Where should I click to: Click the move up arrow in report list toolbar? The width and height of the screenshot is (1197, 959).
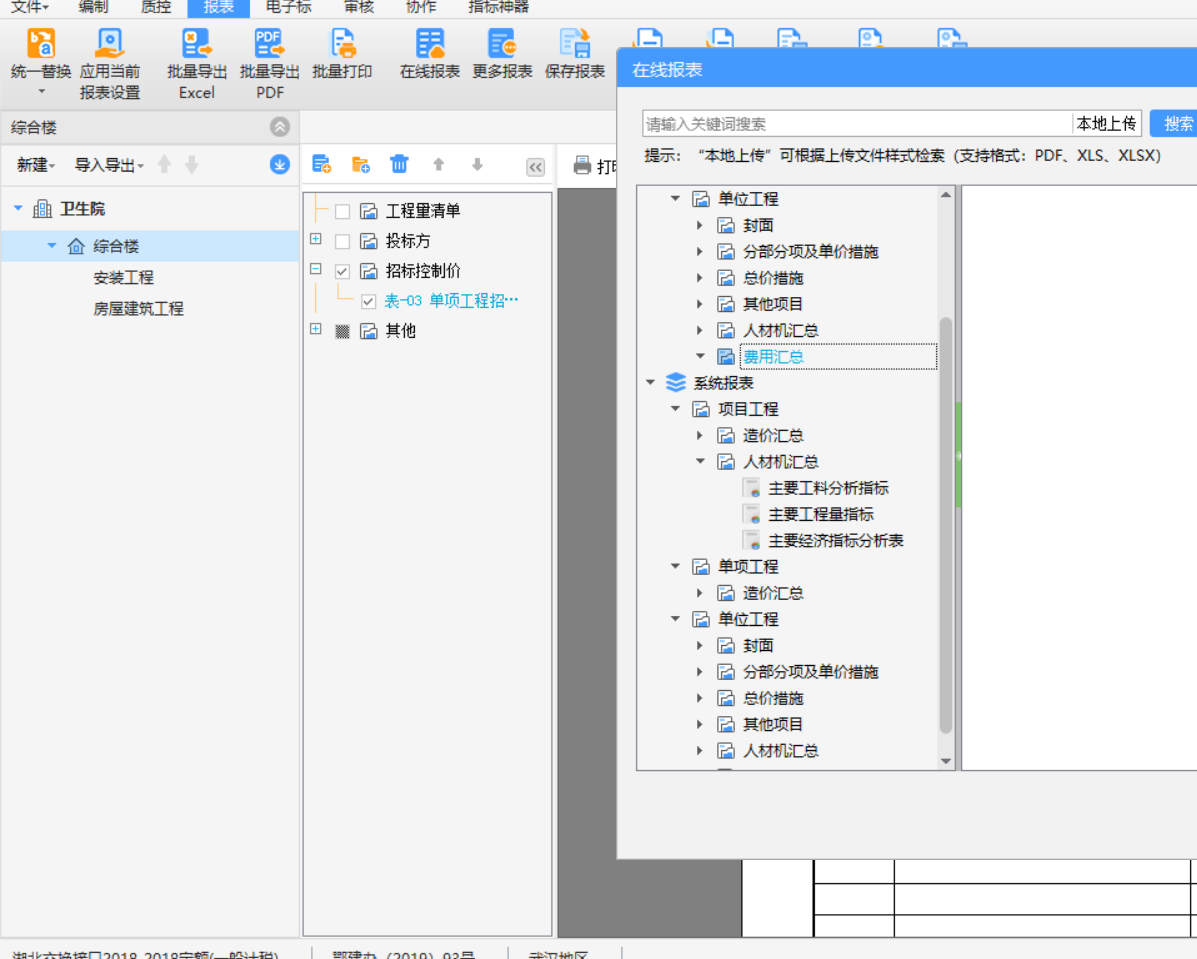coord(438,164)
